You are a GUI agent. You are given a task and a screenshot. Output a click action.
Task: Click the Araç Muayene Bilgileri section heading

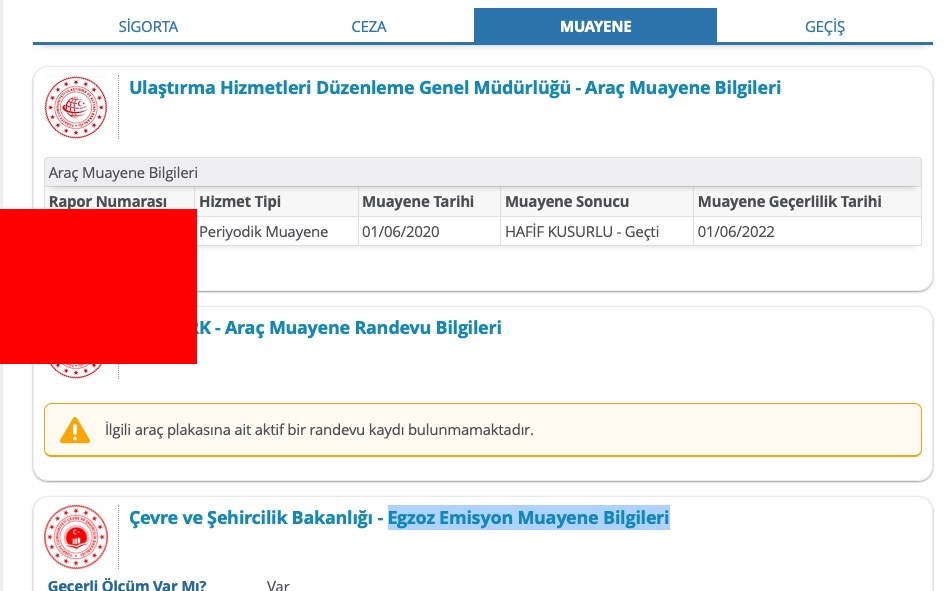[455, 88]
